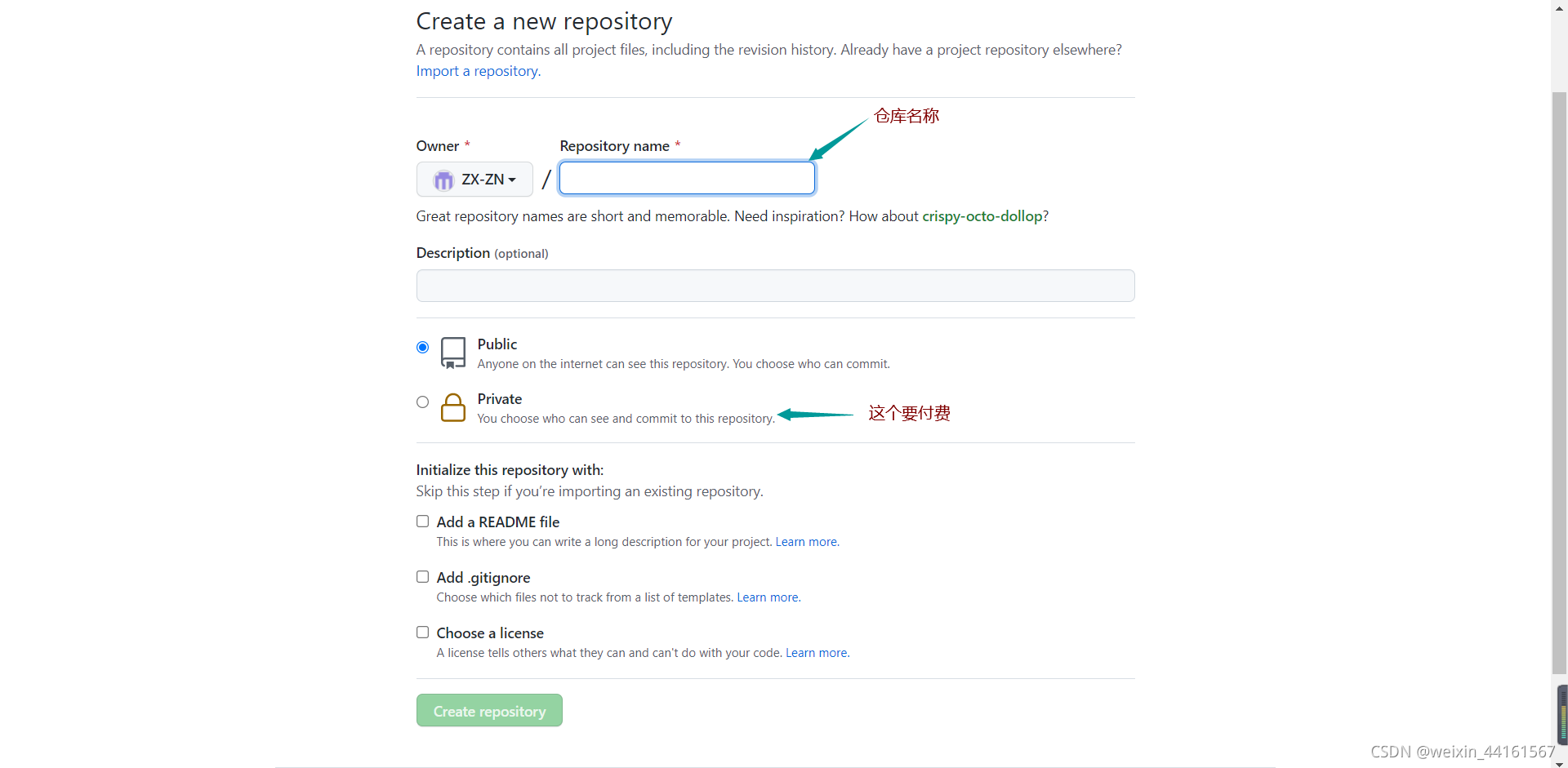This screenshot has height=768, width=1568.
Task: Focus the Repository name input field
Action: click(687, 178)
